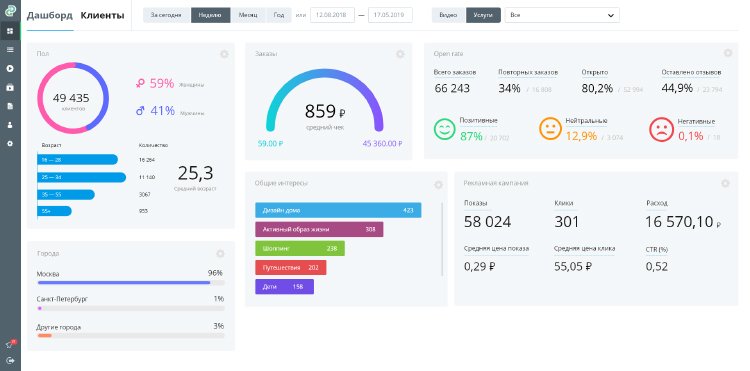
Task: Open gear settings of the Open rate widget
Action: coord(728,53)
